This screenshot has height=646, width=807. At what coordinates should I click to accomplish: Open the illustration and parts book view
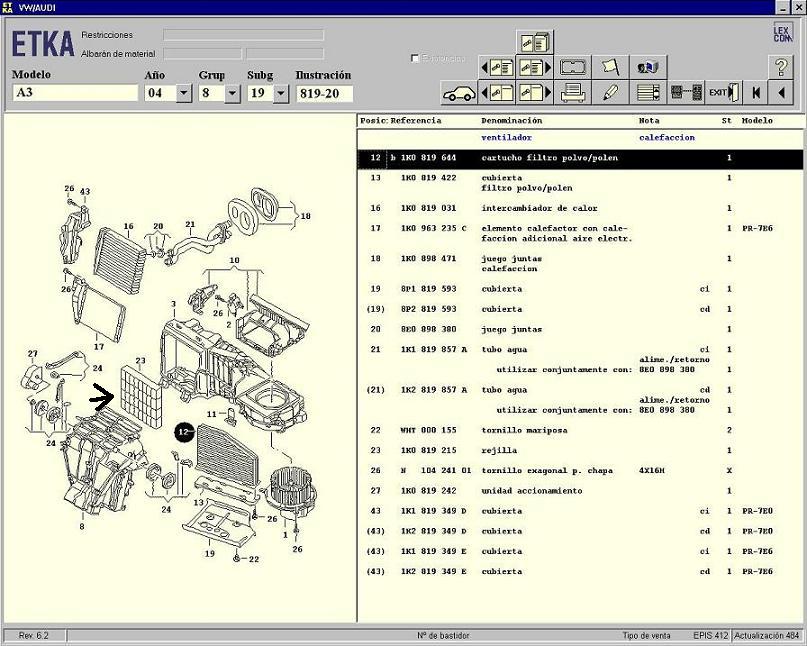[535, 42]
